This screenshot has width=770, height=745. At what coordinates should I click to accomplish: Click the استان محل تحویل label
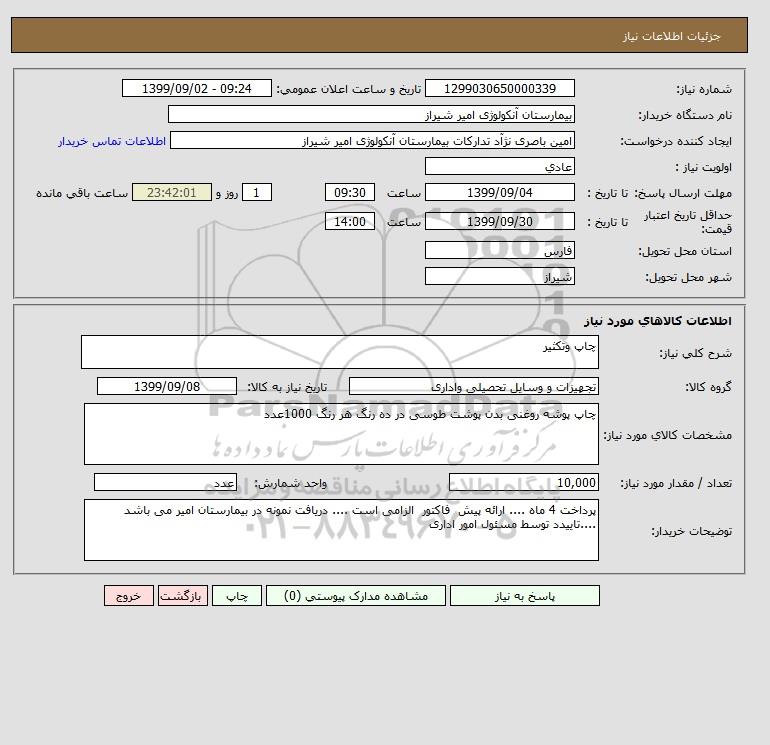(685, 251)
